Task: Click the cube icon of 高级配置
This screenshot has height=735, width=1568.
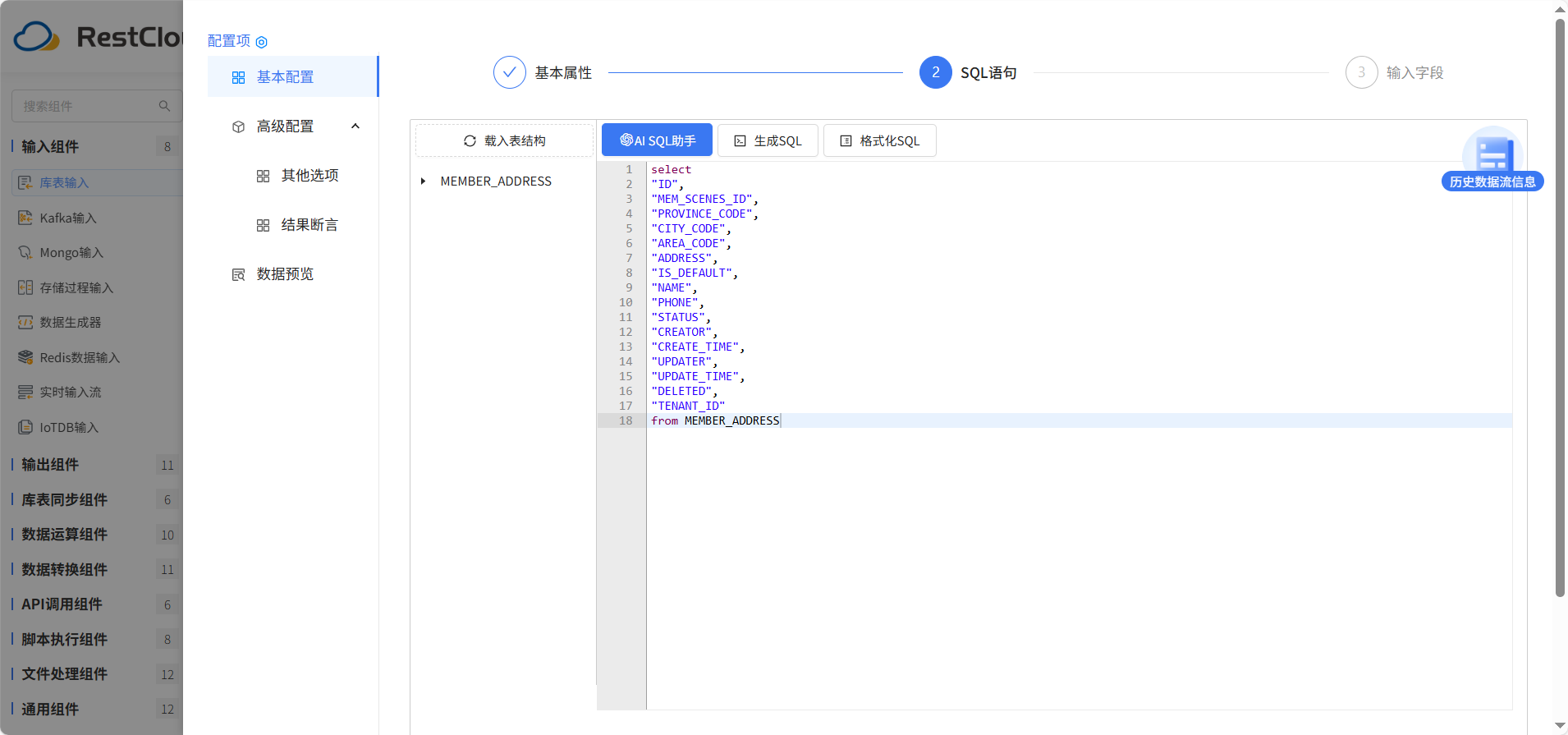Action: click(x=238, y=126)
